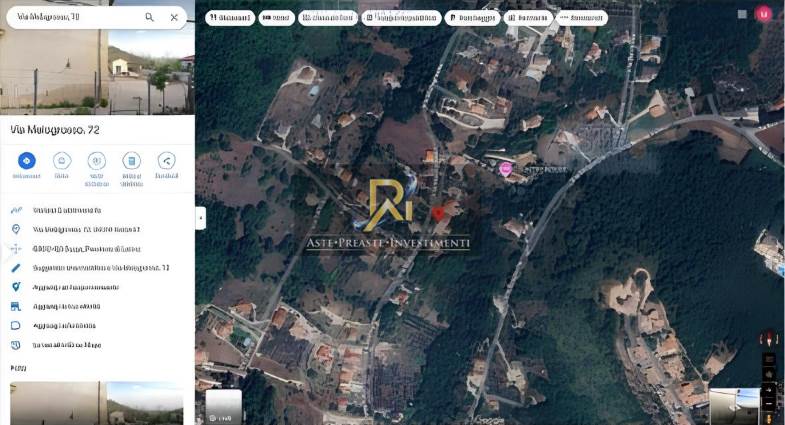Open the account profile avatar
Viewport: 785px width, 425px height.
[764, 14]
